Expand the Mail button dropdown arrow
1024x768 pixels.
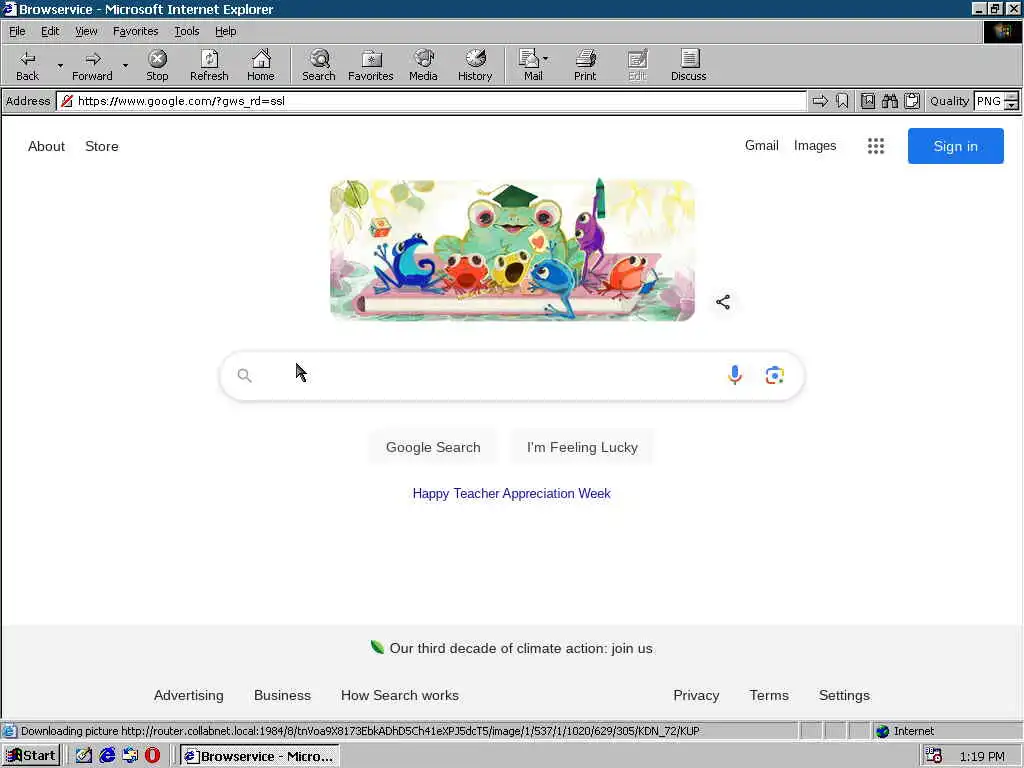[x=545, y=59]
